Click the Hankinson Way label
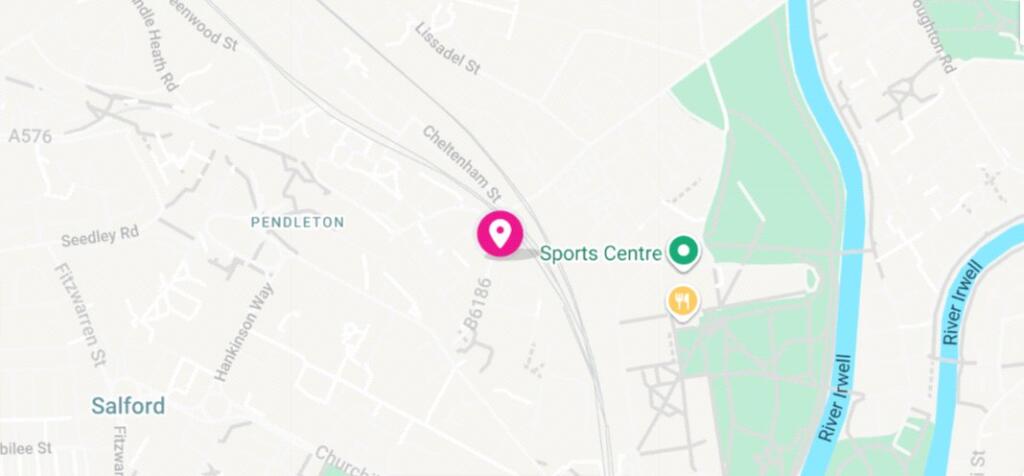Viewport: 1024px width, 476px height. pyautogui.click(x=244, y=332)
